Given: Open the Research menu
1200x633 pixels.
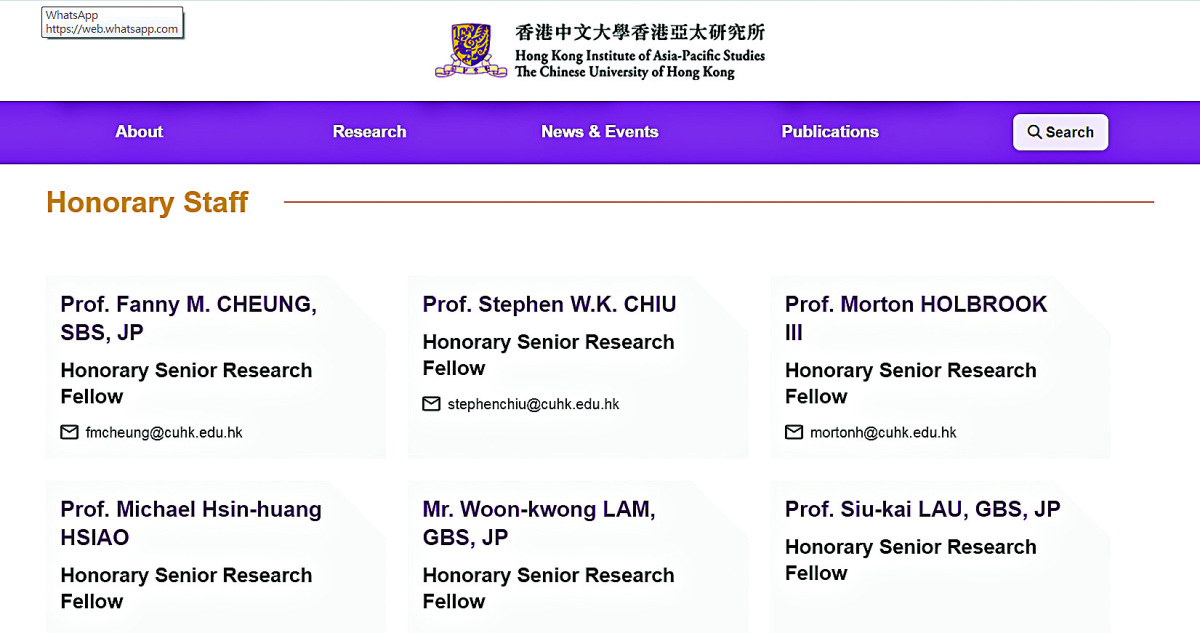Looking at the screenshot, I should click(x=370, y=132).
